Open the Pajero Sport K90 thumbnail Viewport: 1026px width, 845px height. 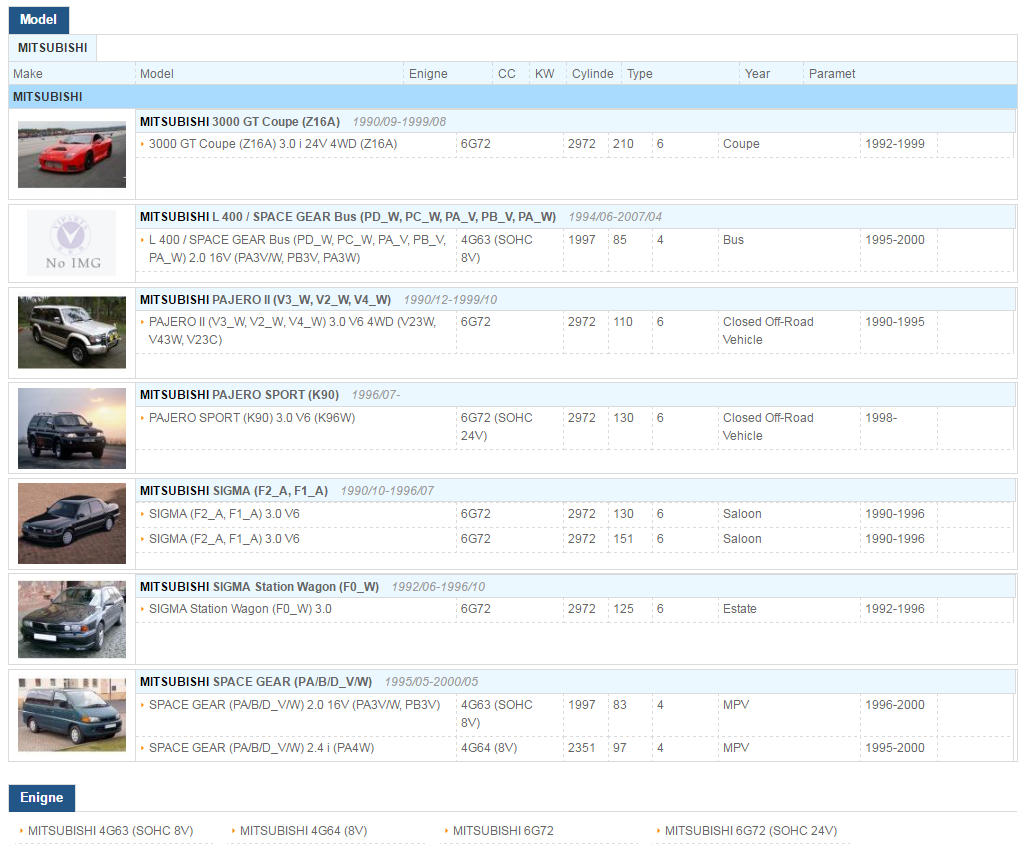click(x=72, y=428)
